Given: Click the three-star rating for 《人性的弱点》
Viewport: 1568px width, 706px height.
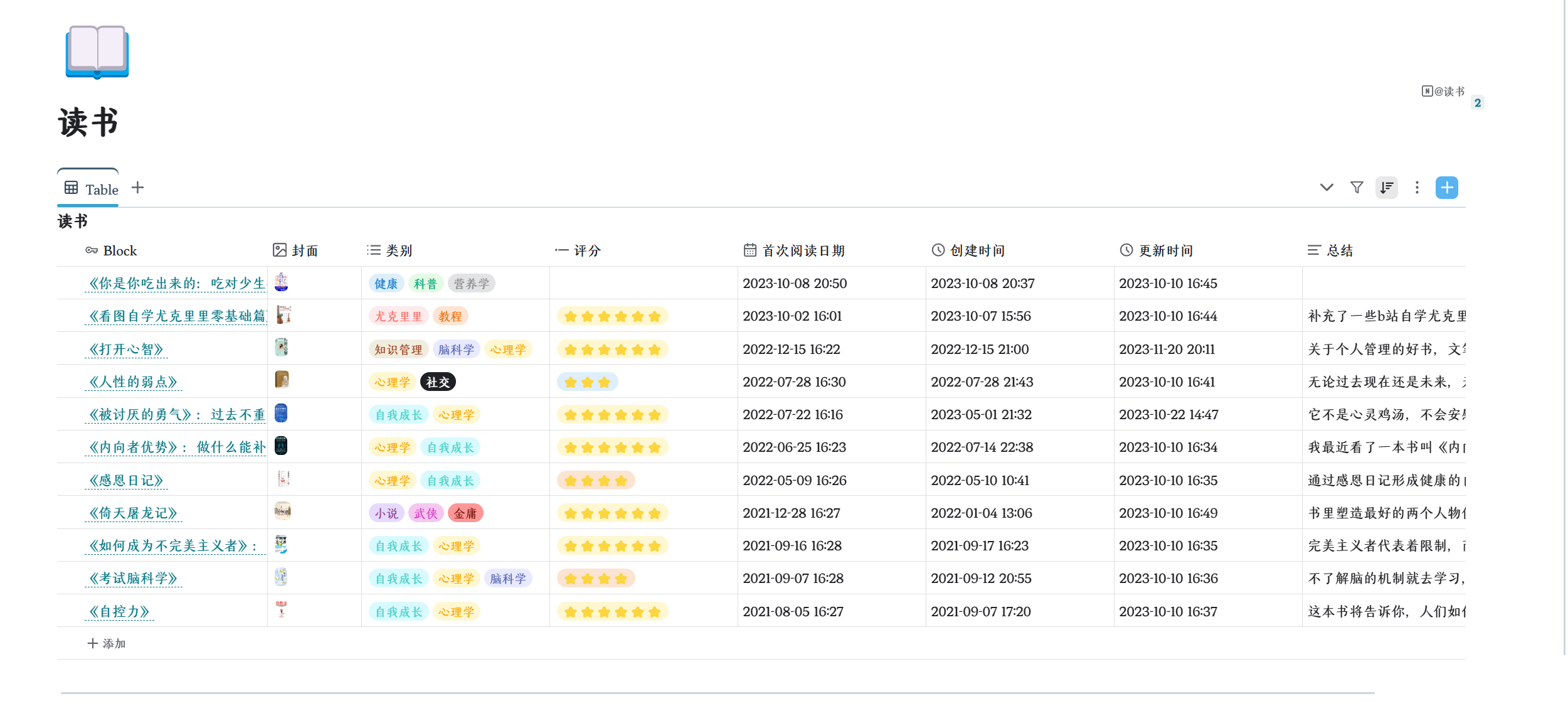Looking at the screenshot, I should (587, 382).
